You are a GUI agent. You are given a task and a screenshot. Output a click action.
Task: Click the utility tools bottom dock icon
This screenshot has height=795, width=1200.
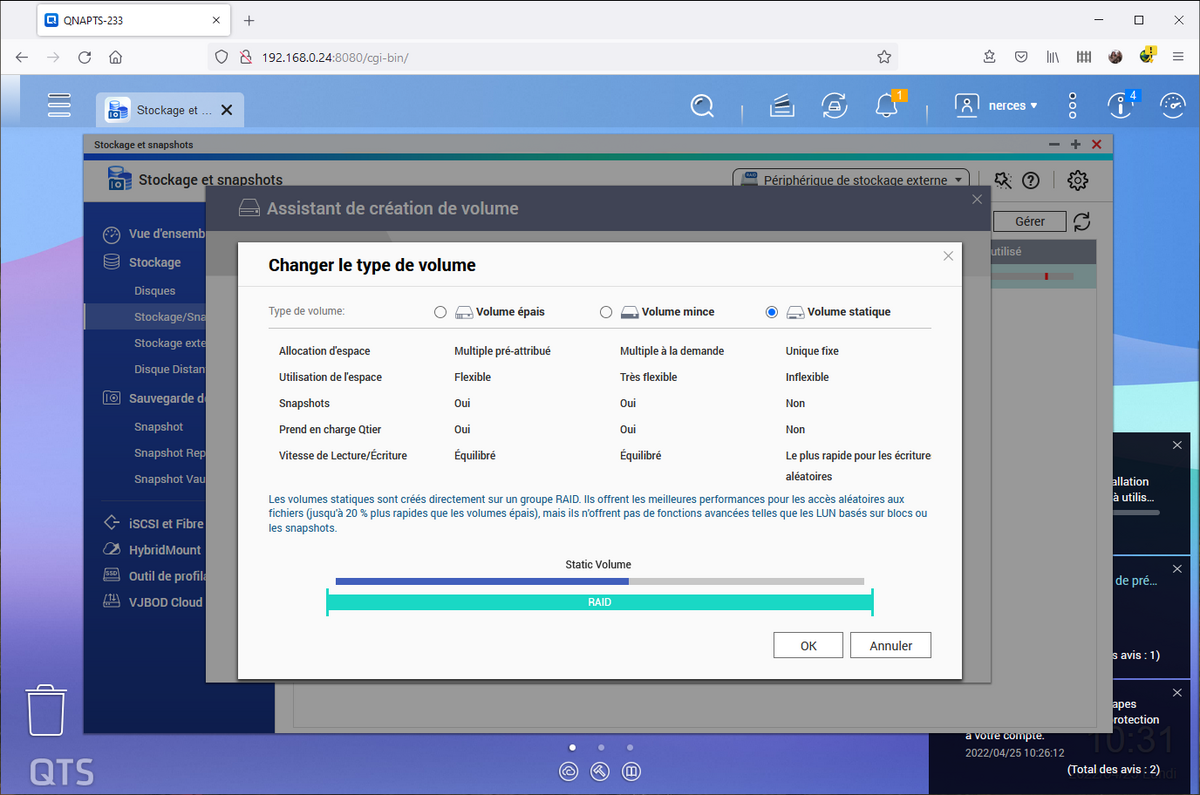point(600,771)
